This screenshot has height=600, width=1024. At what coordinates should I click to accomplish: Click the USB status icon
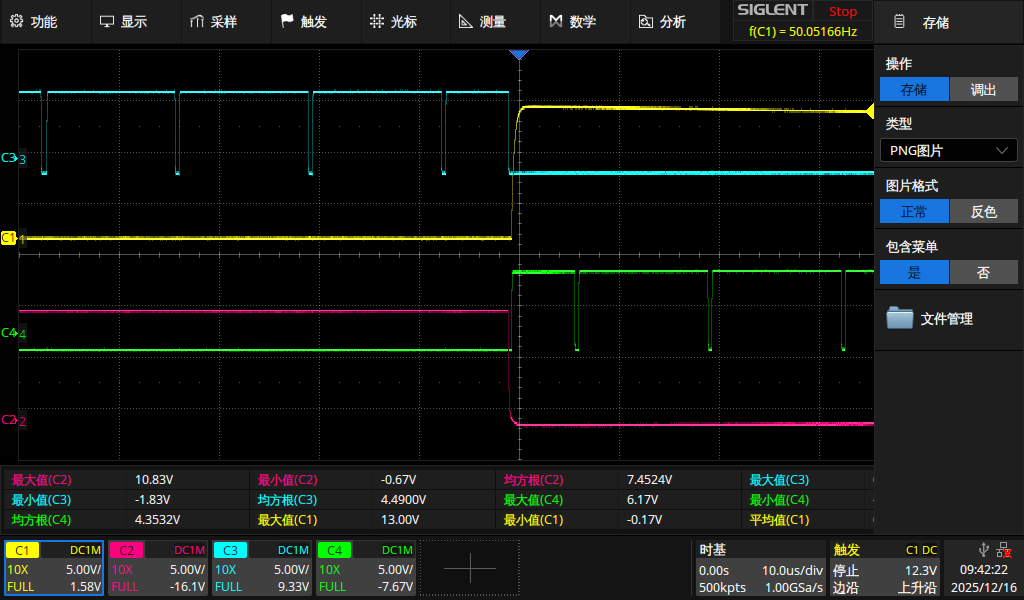point(984,550)
